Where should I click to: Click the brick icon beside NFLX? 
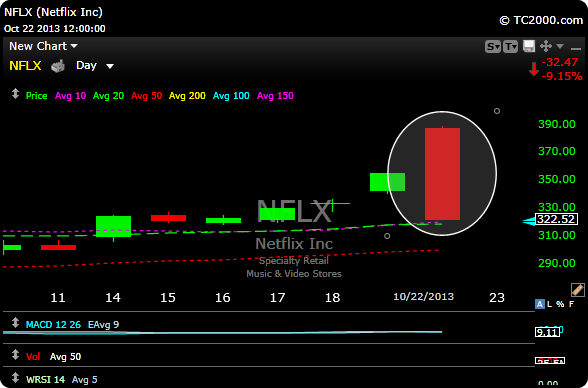click(x=58, y=66)
